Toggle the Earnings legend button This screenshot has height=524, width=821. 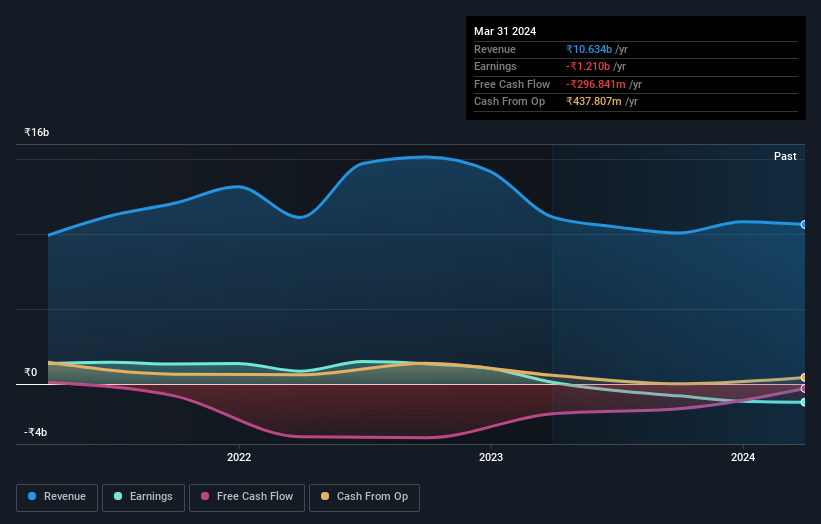click(143, 497)
